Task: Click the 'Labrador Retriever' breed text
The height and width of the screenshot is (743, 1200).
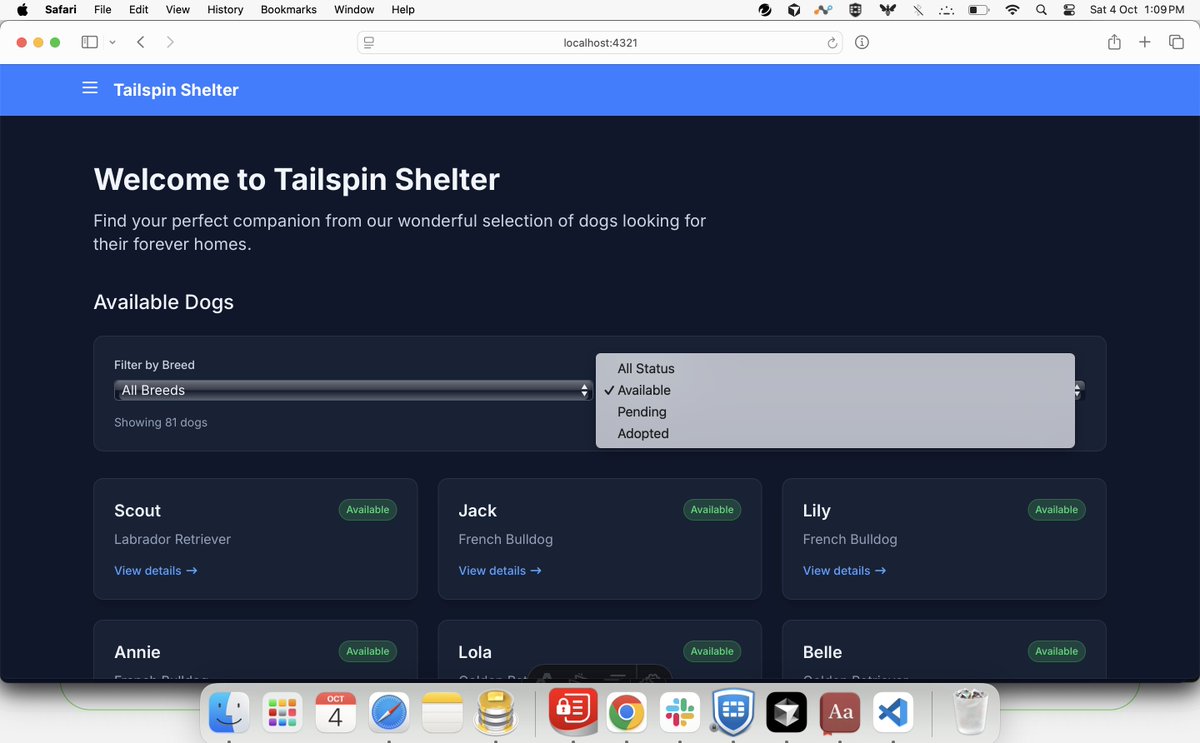Action: click(172, 539)
